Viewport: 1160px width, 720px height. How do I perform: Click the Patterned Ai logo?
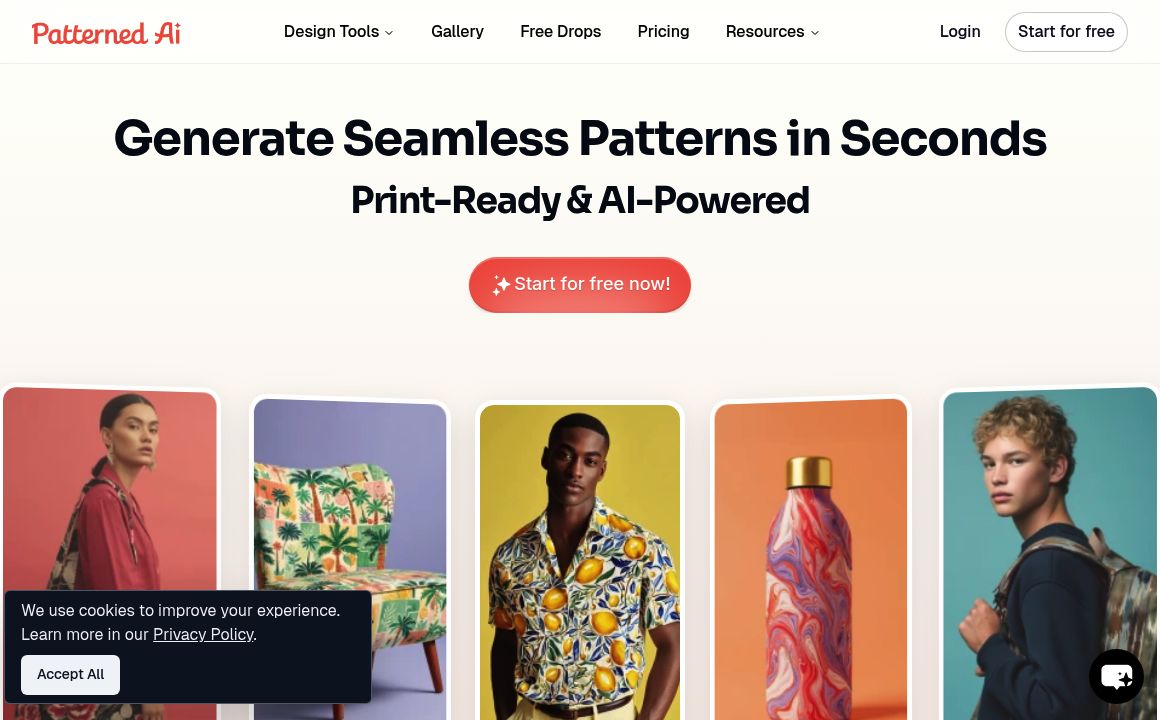click(106, 33)
